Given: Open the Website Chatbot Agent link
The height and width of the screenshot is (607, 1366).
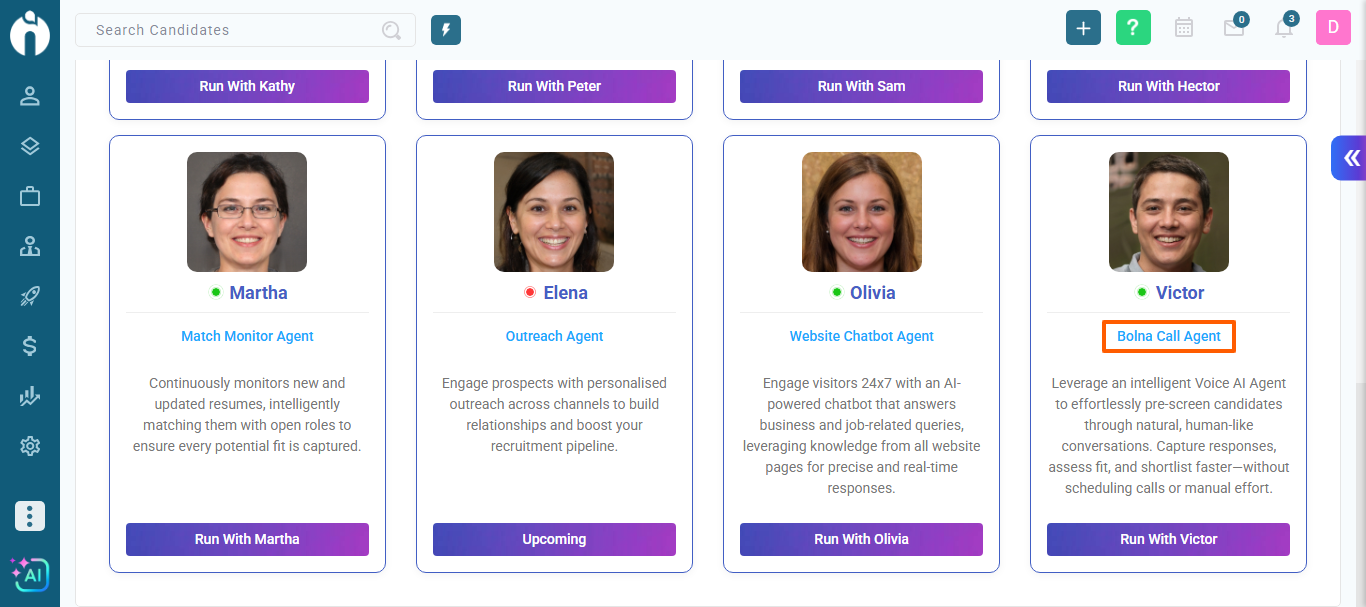Looking at the screenshot, I should pyautogui.click(x=861, y=336).
